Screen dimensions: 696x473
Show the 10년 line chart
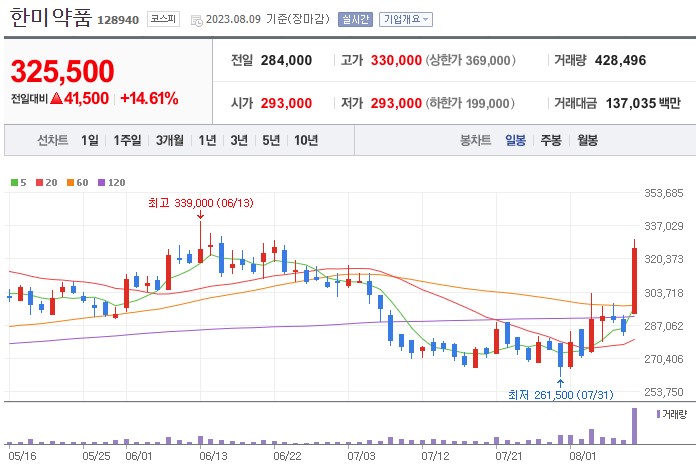(x=306, y=141)
